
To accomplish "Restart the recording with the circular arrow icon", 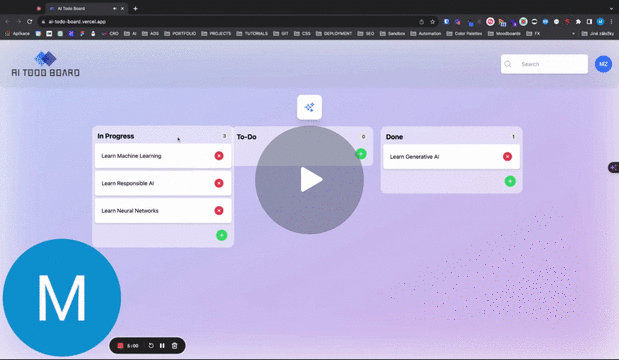I will tap(151, 346).
